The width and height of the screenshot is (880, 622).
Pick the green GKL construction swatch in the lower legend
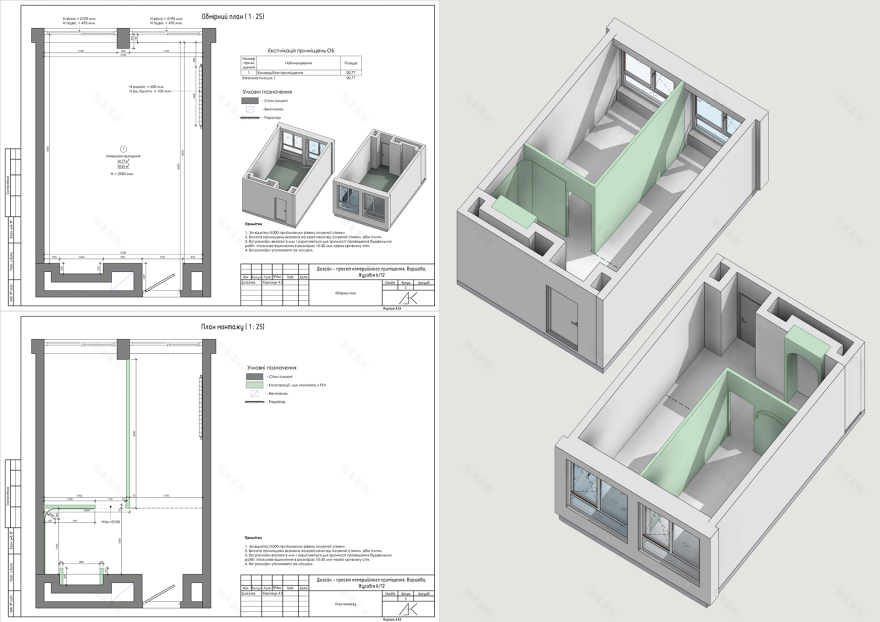255,384
